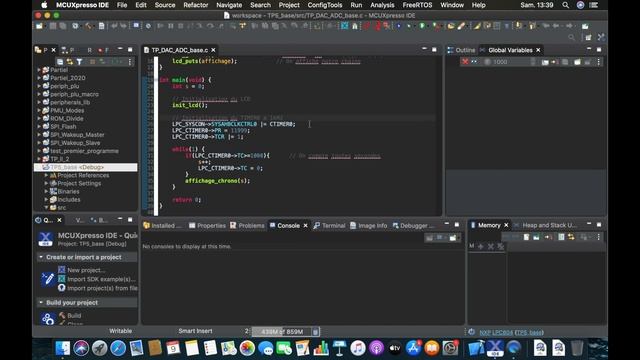Click red X remove icon in Global Variables
Image resolution: width=640 pixels, height=360 pixels.
[465, 62]
